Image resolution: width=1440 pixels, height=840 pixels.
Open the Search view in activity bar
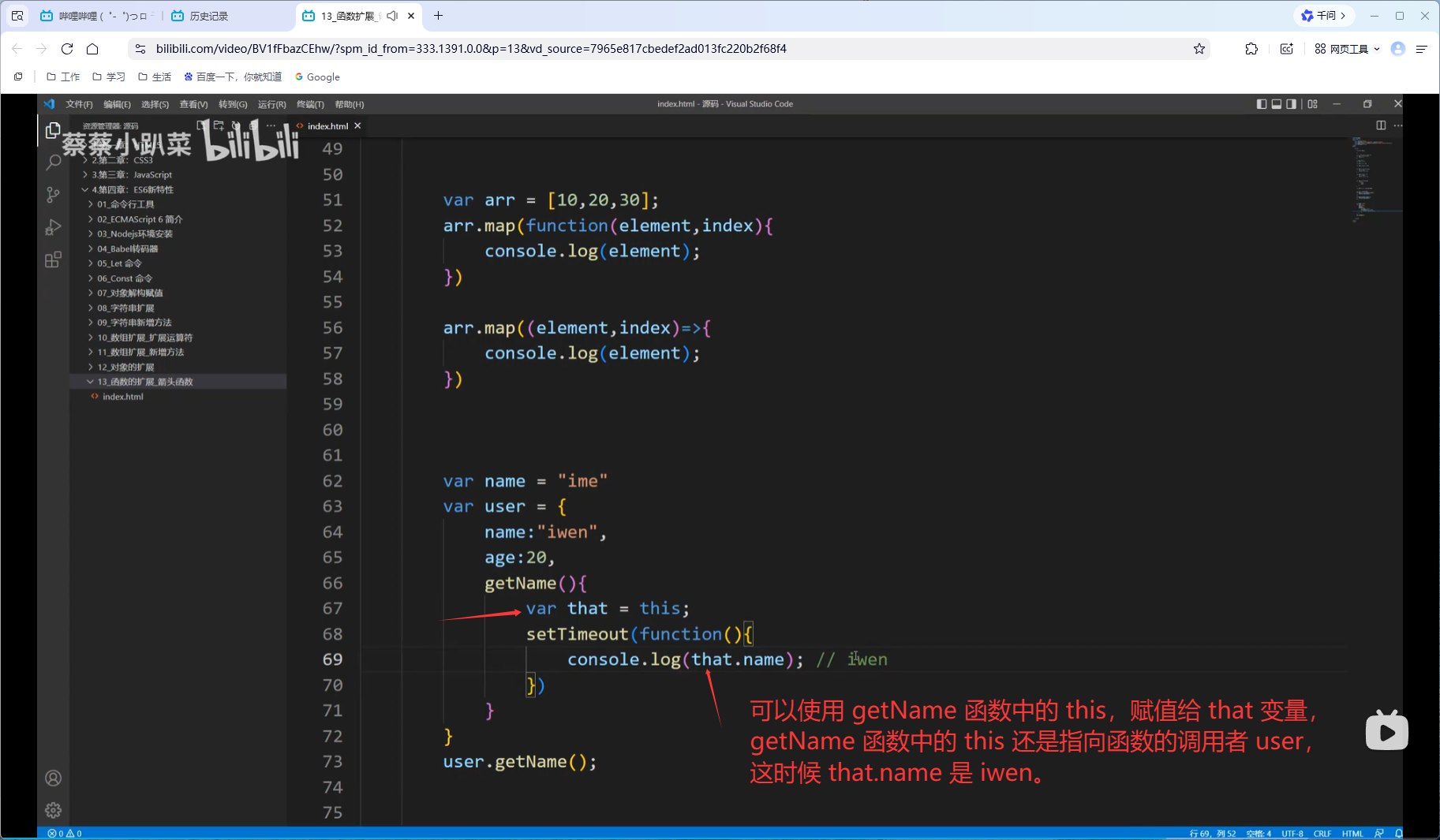(53, 162)
